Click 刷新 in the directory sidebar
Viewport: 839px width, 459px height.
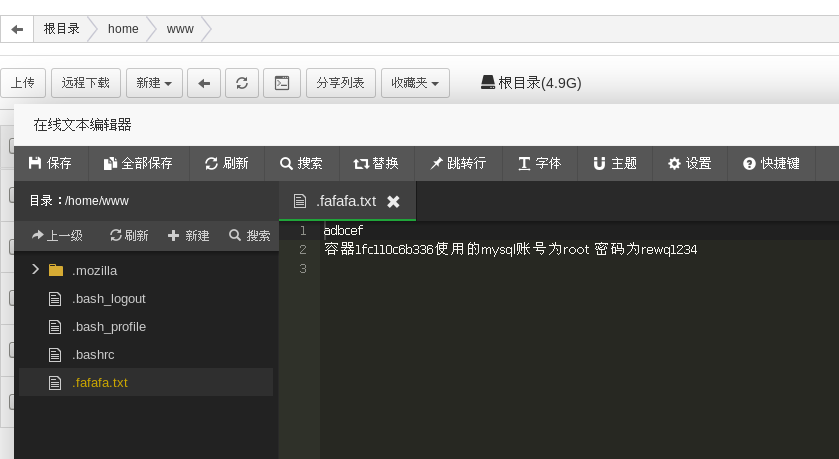[x=129, y=235]
